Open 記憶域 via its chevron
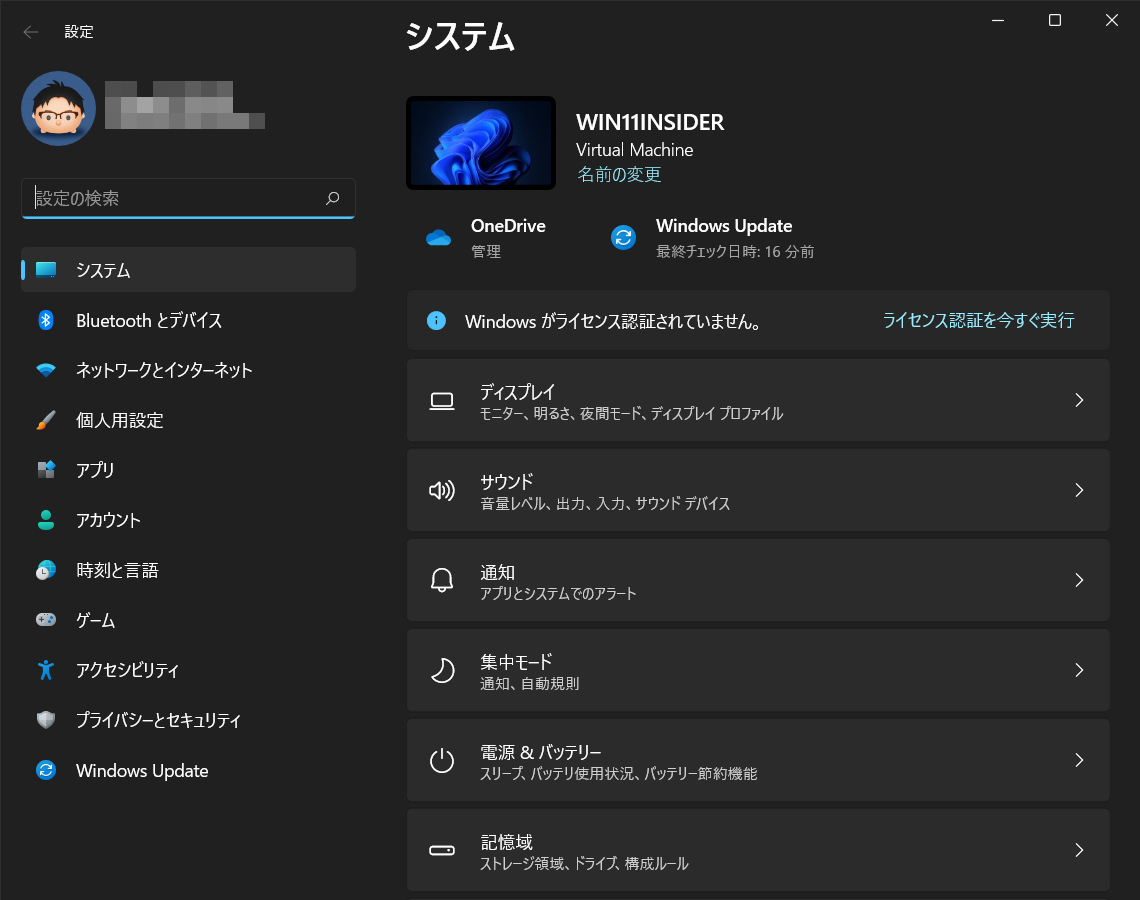This screenshot has width=1140, height=900. [x=1079, y=851]
